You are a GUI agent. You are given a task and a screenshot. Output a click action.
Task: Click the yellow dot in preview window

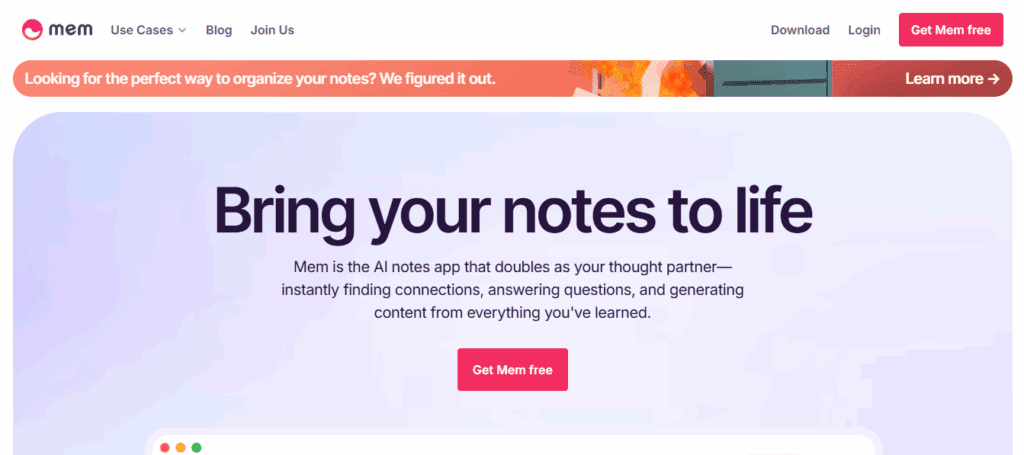tap(181, 448)
